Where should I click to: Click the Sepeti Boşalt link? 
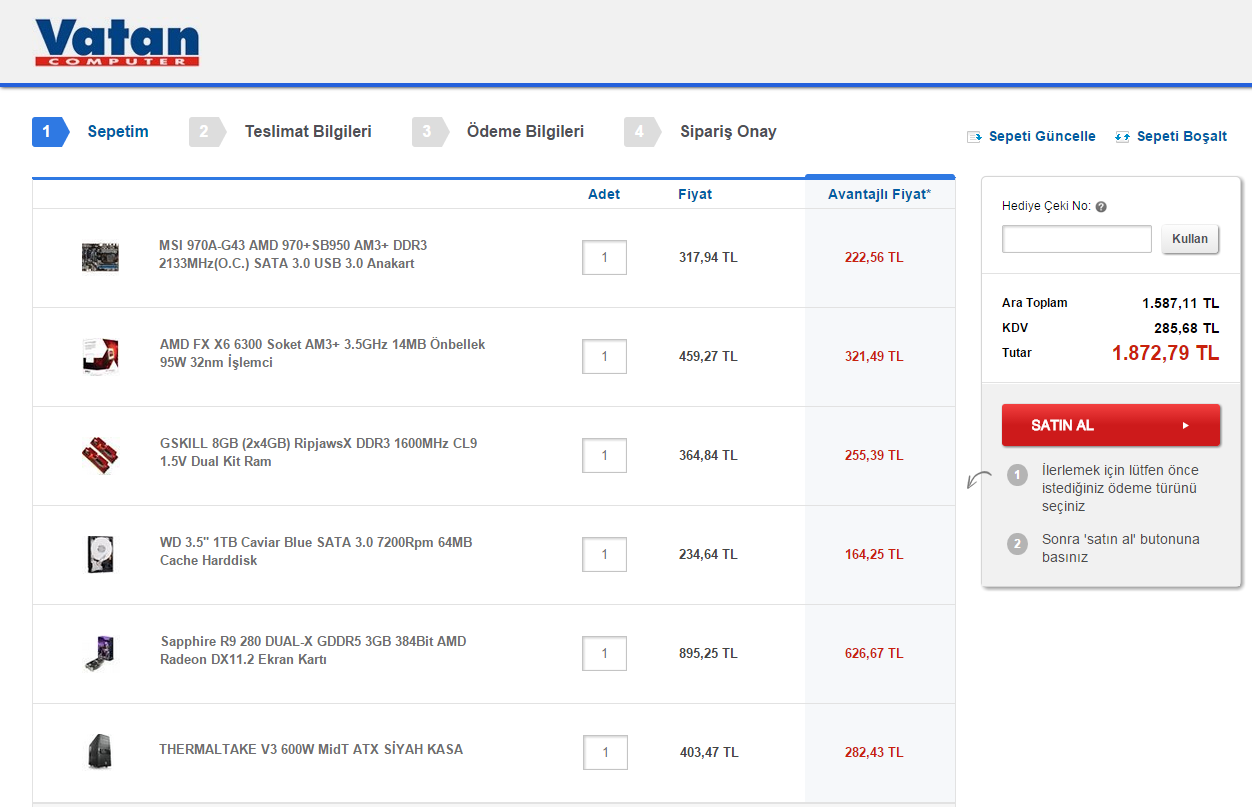tap(1181, 136)
